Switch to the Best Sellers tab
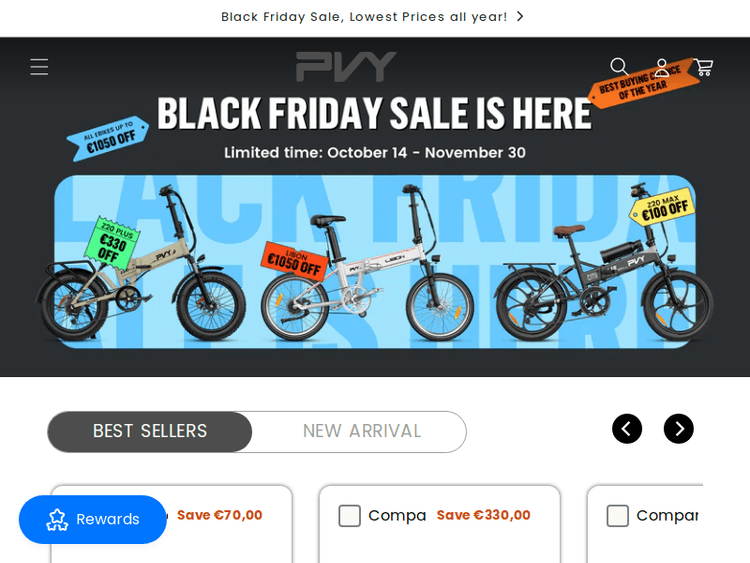The height and width of the screenshot is (563, 750). pos(150,431)
